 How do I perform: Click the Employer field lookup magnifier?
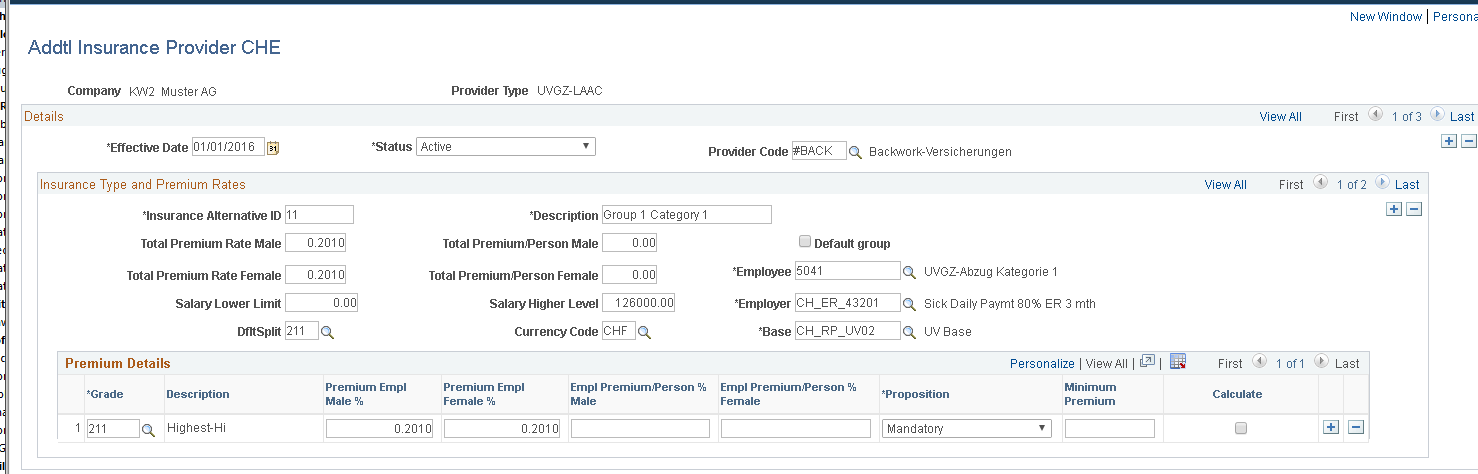pos(909,304)
